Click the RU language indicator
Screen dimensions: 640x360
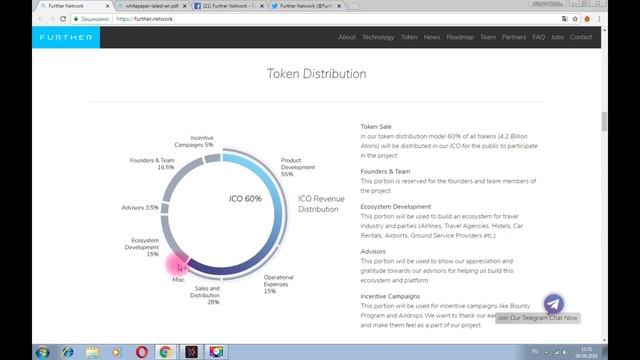535,351
